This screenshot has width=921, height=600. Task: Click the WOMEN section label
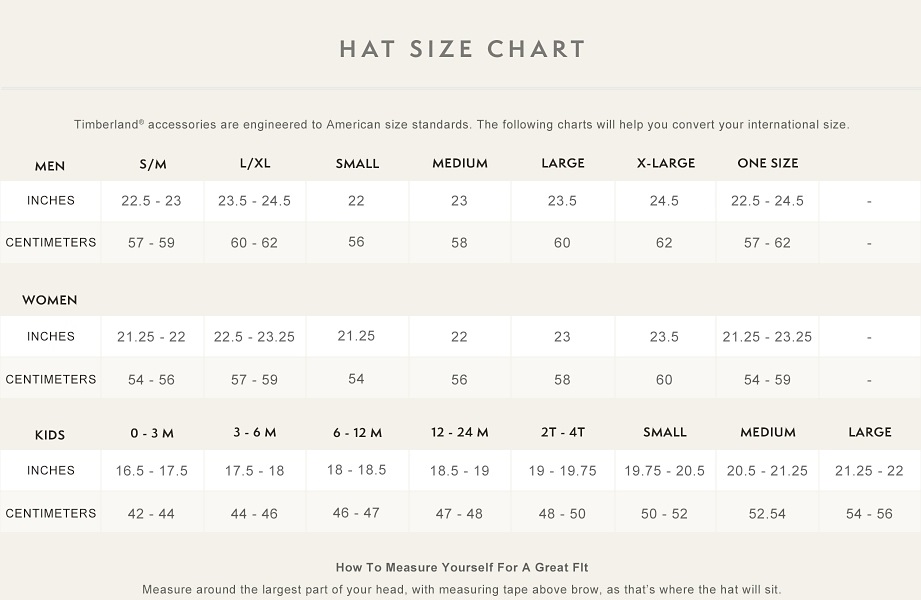(x=50, y=300)
